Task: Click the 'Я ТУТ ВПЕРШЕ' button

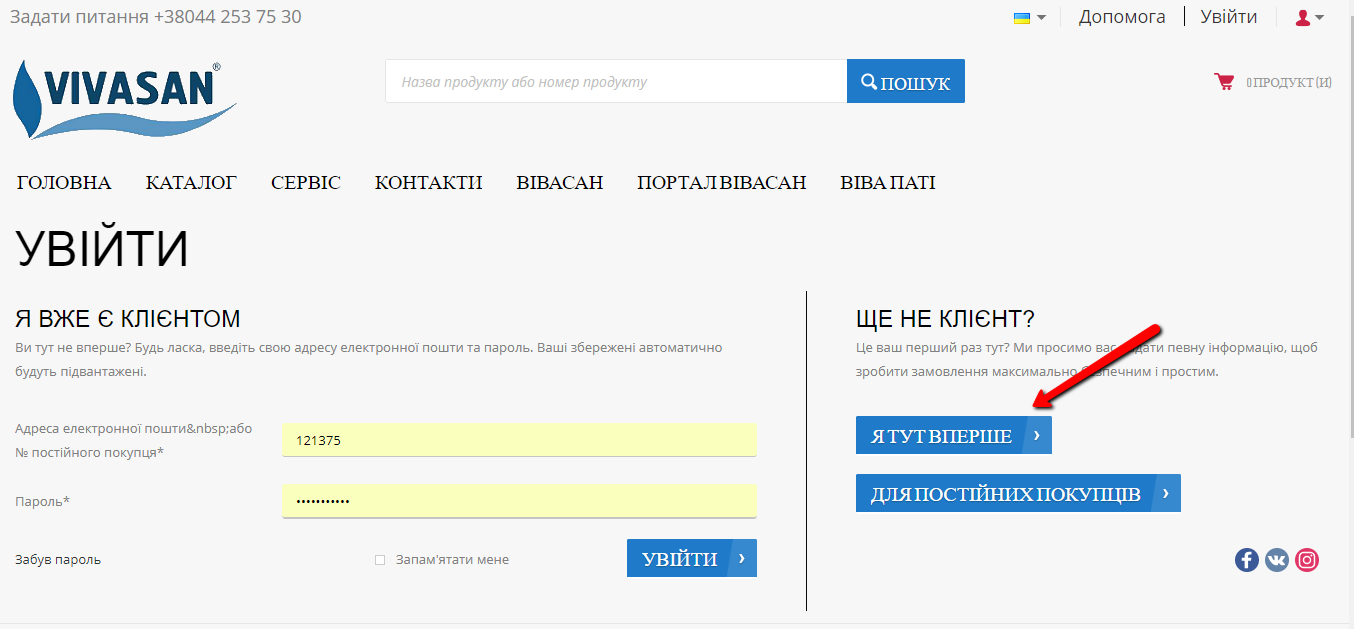Action: [954, 436]
